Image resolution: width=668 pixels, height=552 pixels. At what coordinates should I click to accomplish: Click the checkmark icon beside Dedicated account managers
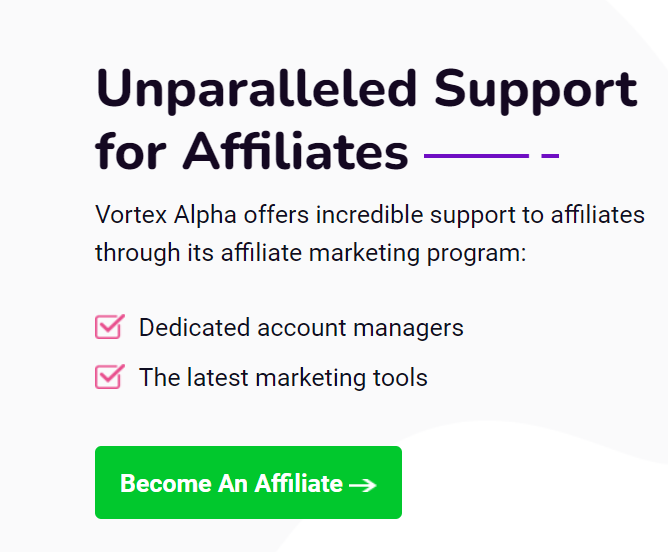[109, 327]
